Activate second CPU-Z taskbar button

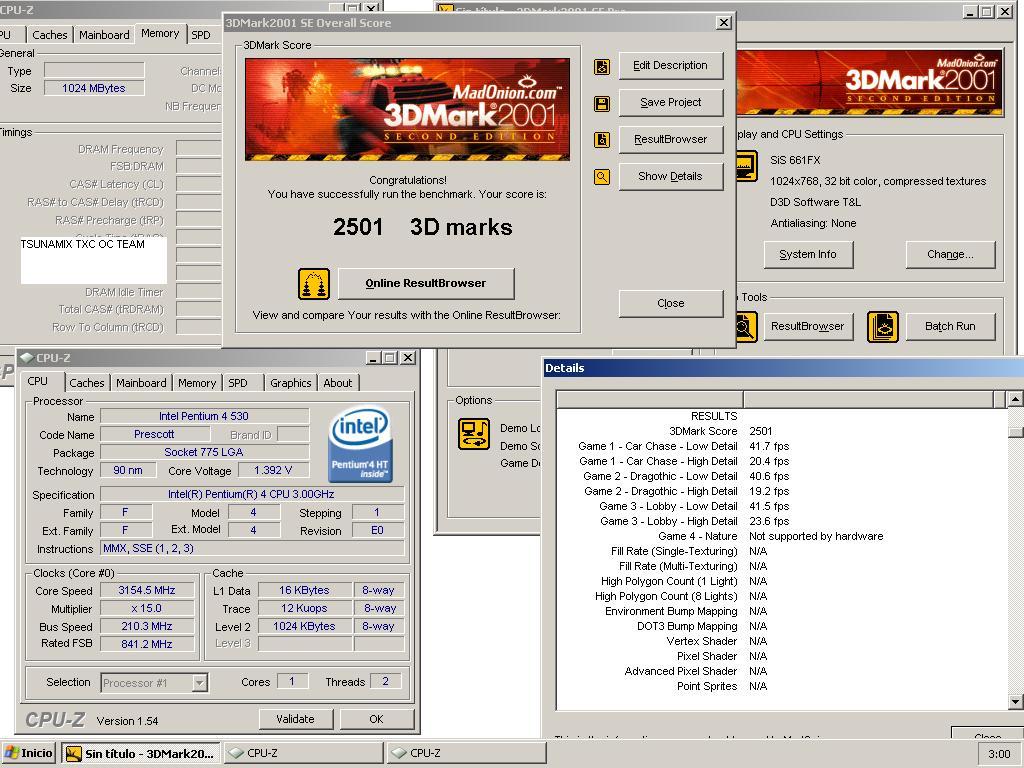tap(466, 753)
